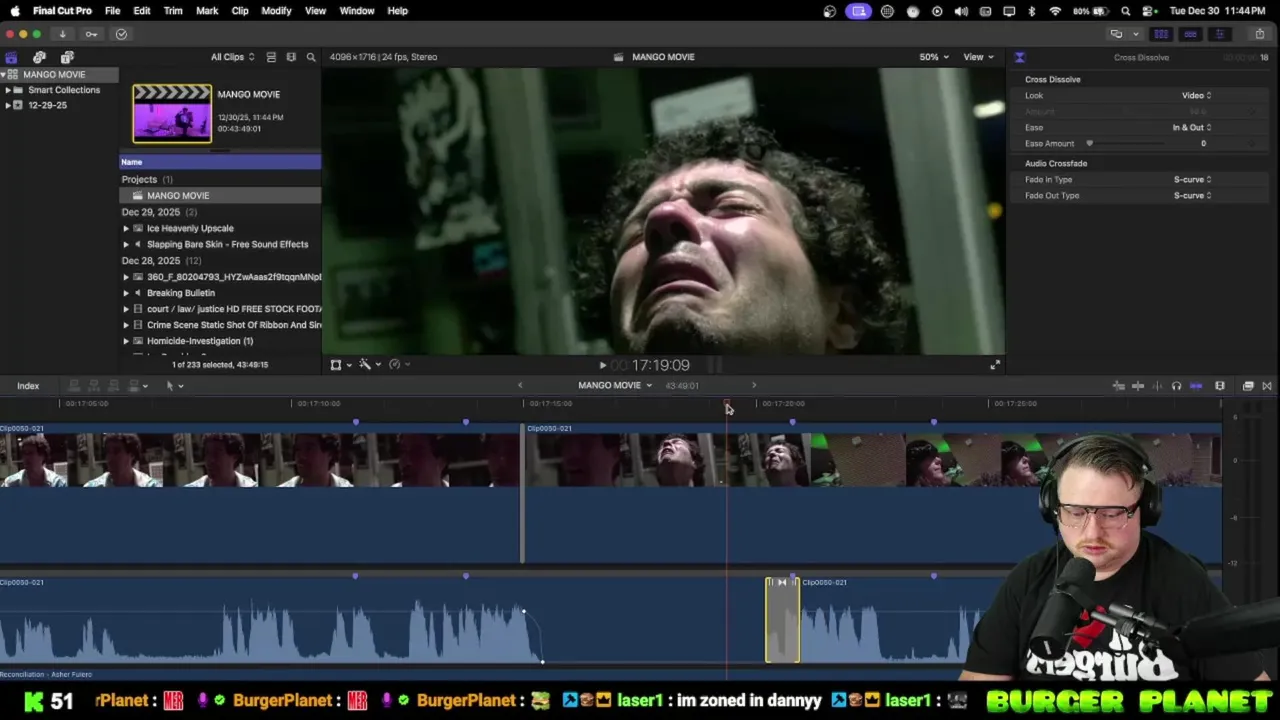Screen dimensions: 1280x720
Task: Click the Share export button
Action: coord(1262,34)
